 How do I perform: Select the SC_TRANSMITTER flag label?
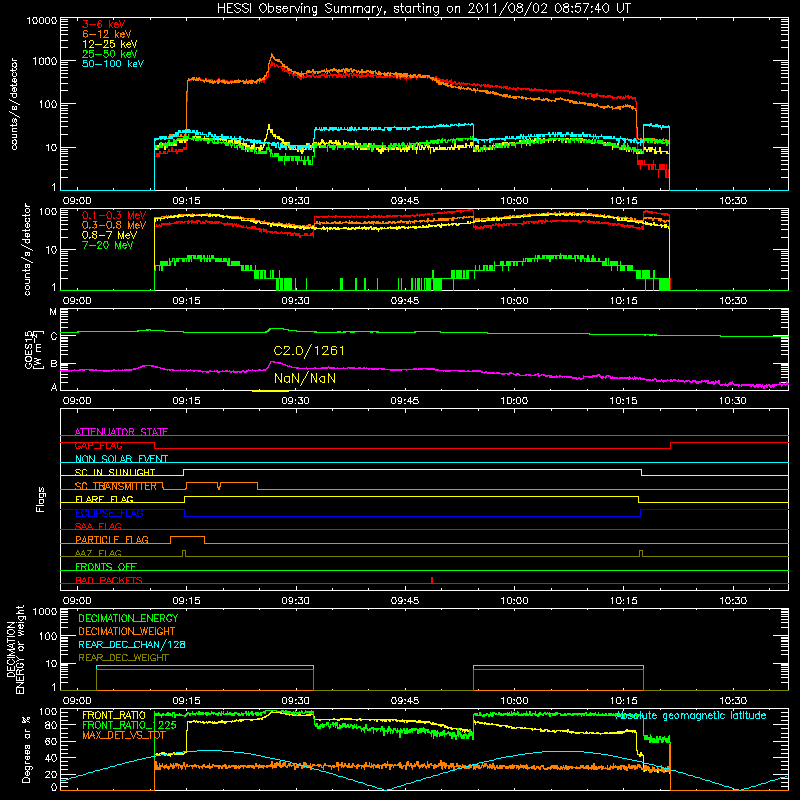pyautogui.click(x=116, y=486)
